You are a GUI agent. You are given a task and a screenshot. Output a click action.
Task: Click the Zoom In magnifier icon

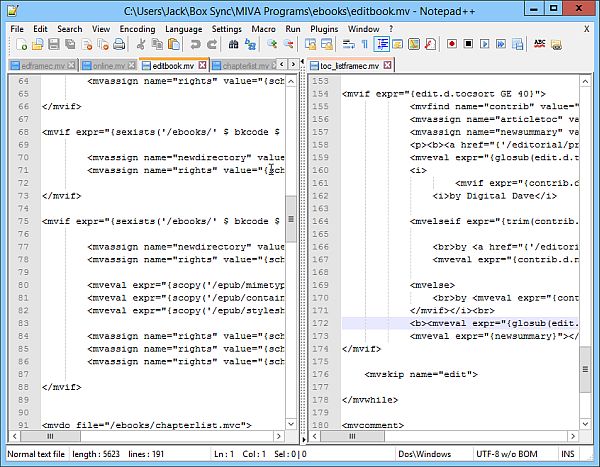click(272, 44)
